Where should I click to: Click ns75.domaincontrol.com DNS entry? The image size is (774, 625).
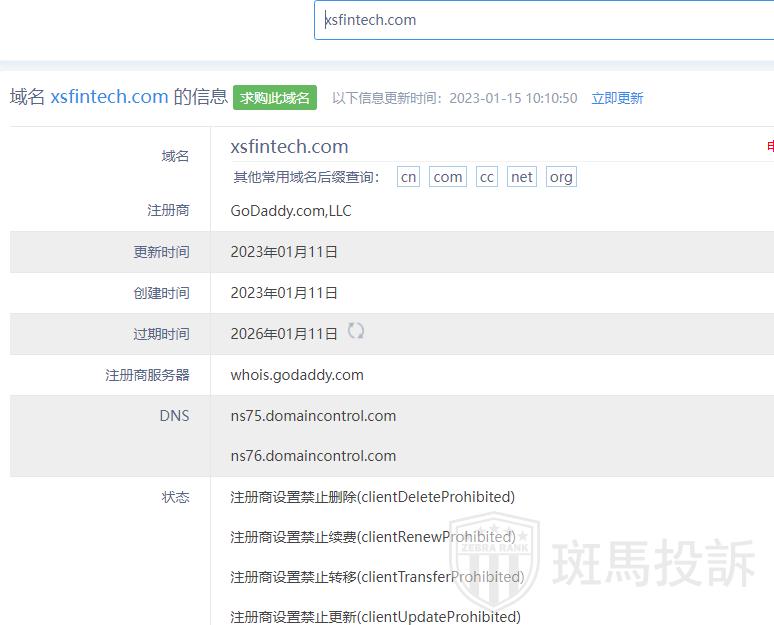[x=313, y=416]
